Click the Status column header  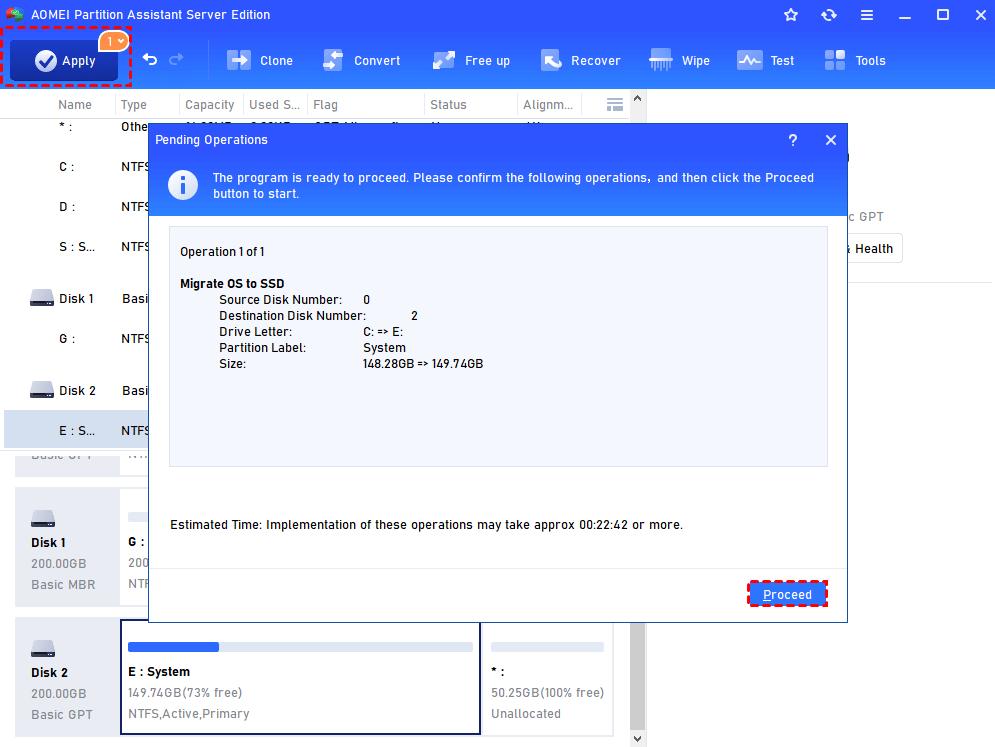pos(448,105)
